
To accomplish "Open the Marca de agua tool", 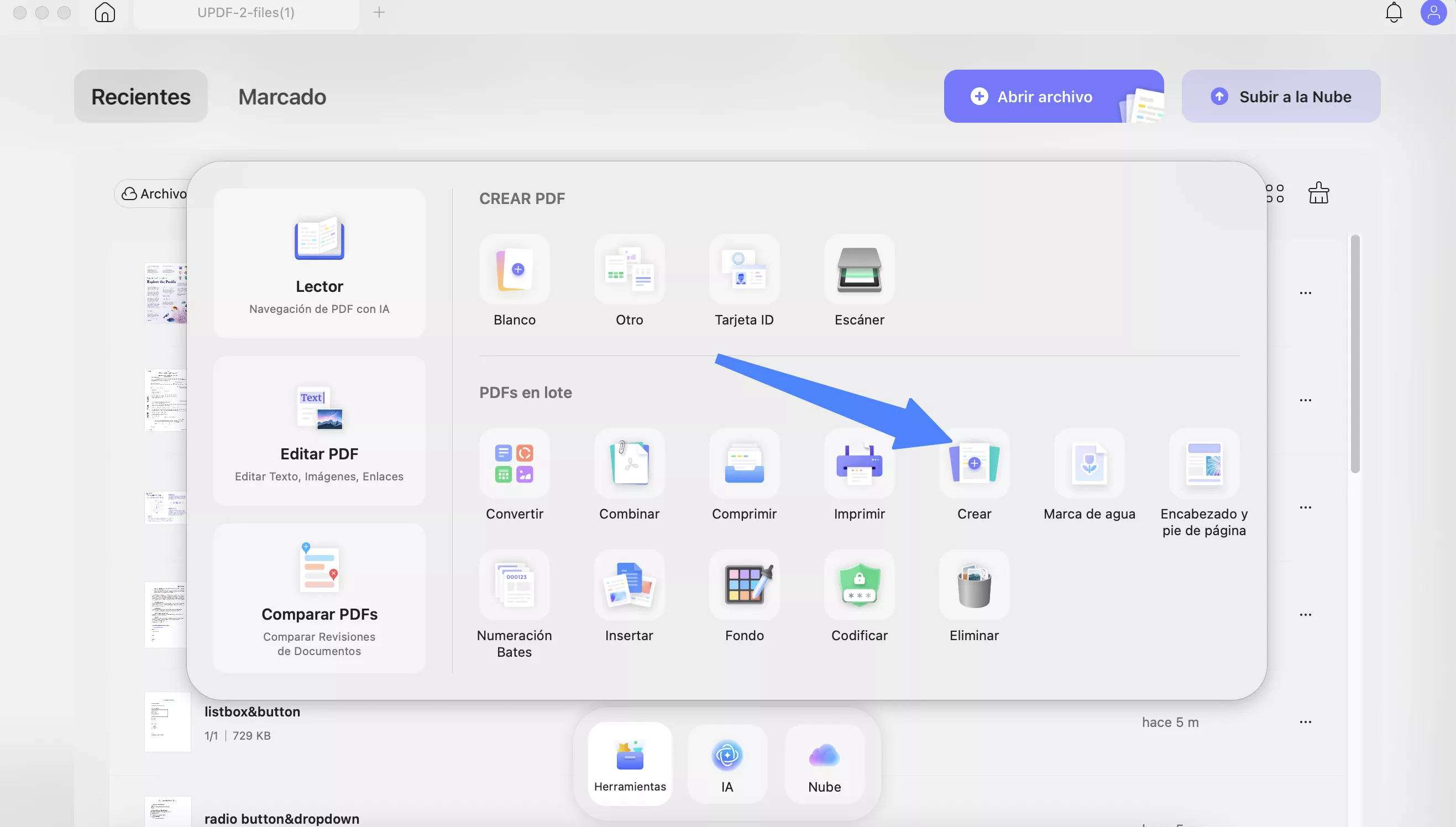I will 1089,464.
